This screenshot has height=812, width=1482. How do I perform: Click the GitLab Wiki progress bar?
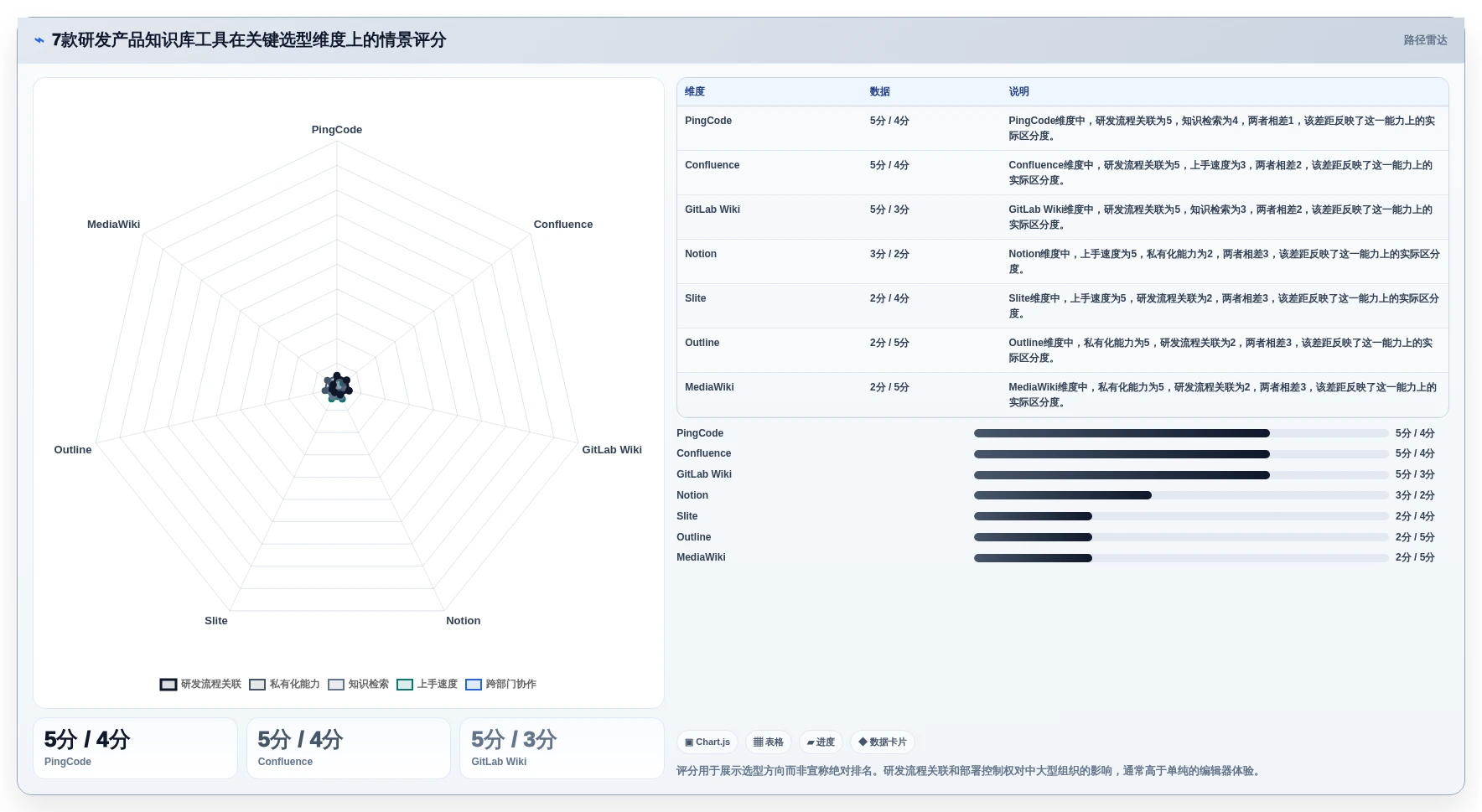pos(1181,475)
